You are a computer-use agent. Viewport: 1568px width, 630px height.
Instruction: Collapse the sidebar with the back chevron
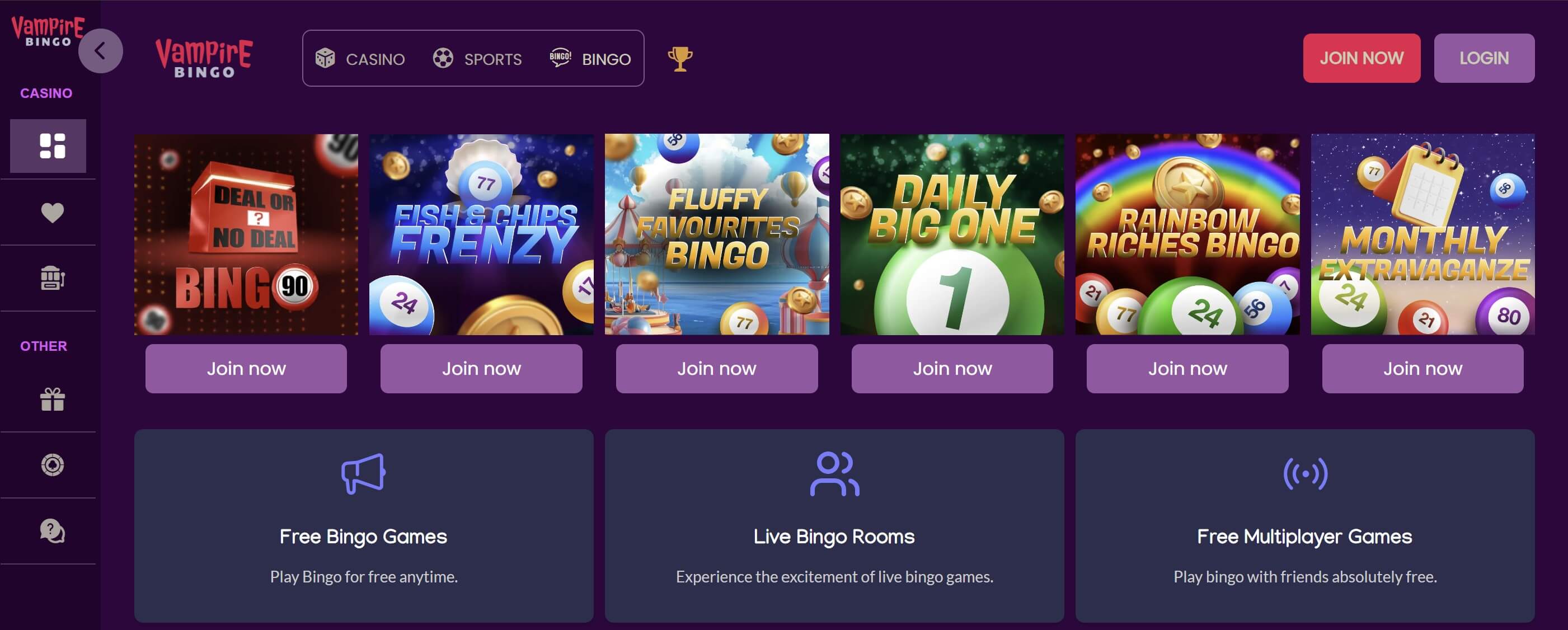100,51
